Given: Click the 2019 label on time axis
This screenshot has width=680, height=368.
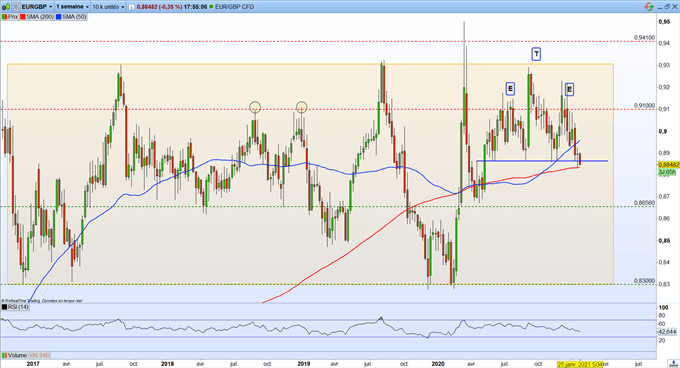Looking at the screenshot, I should click(304, 364).
